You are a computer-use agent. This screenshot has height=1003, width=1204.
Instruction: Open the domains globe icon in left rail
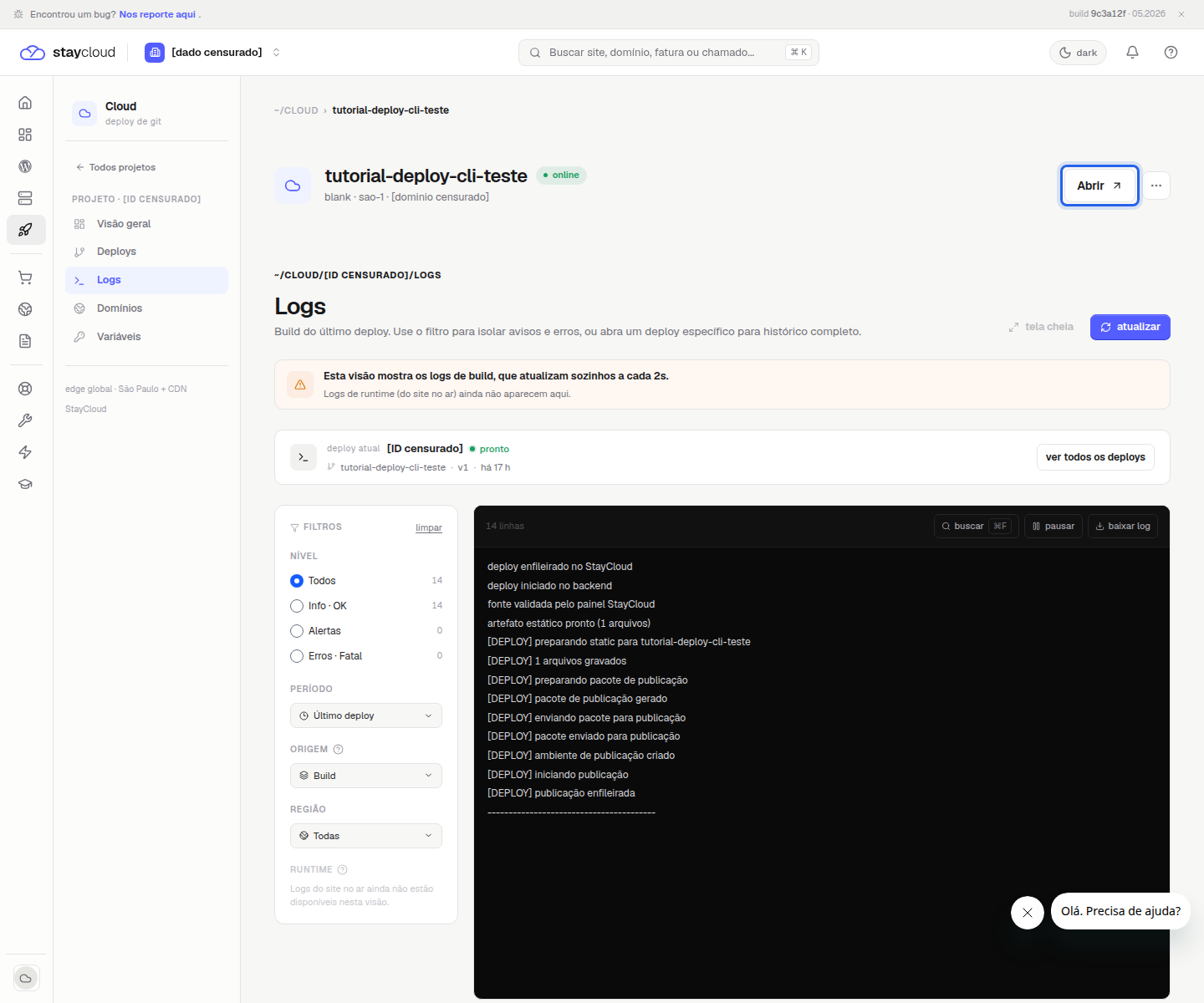tap(25, 309)
